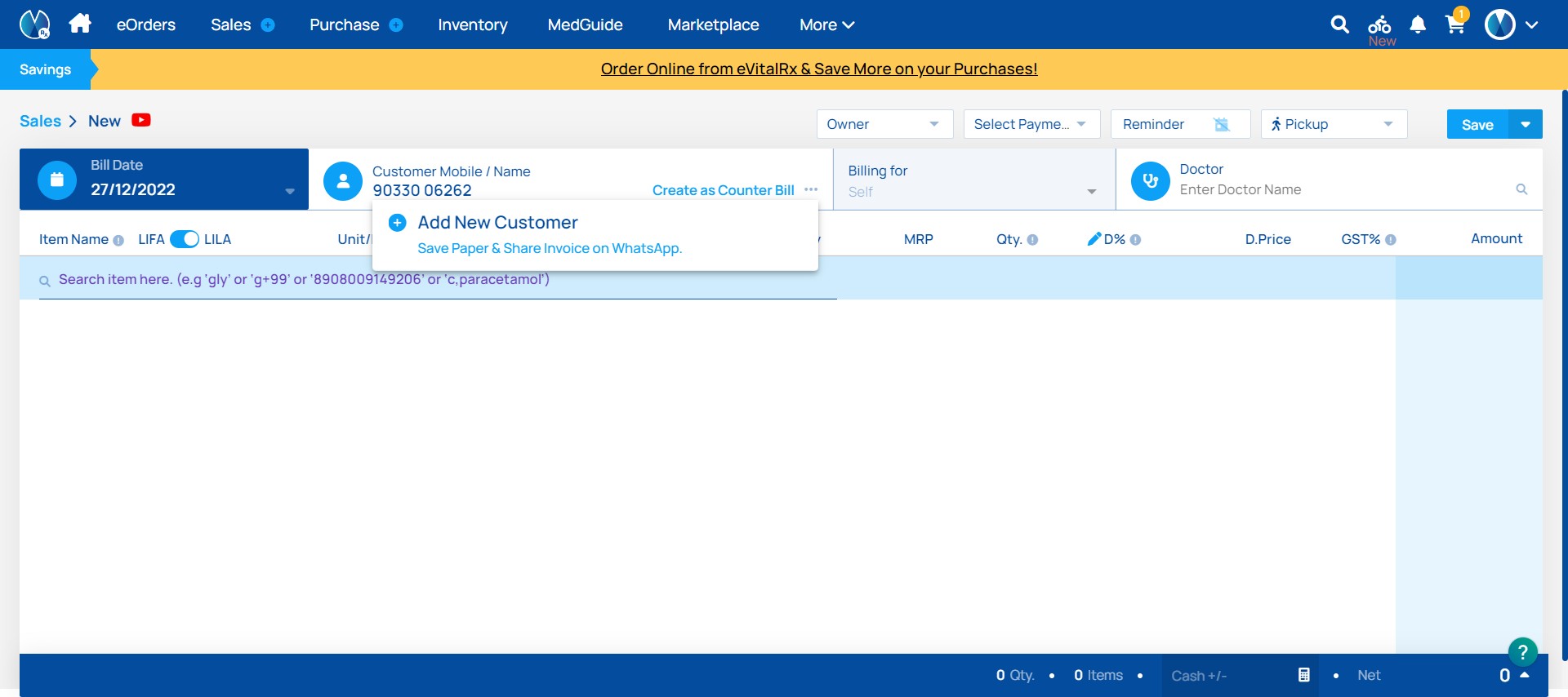Screen dimensions: 1568x697
Task: Open the Select Payment dropdown
Action: coord(1031,124)
